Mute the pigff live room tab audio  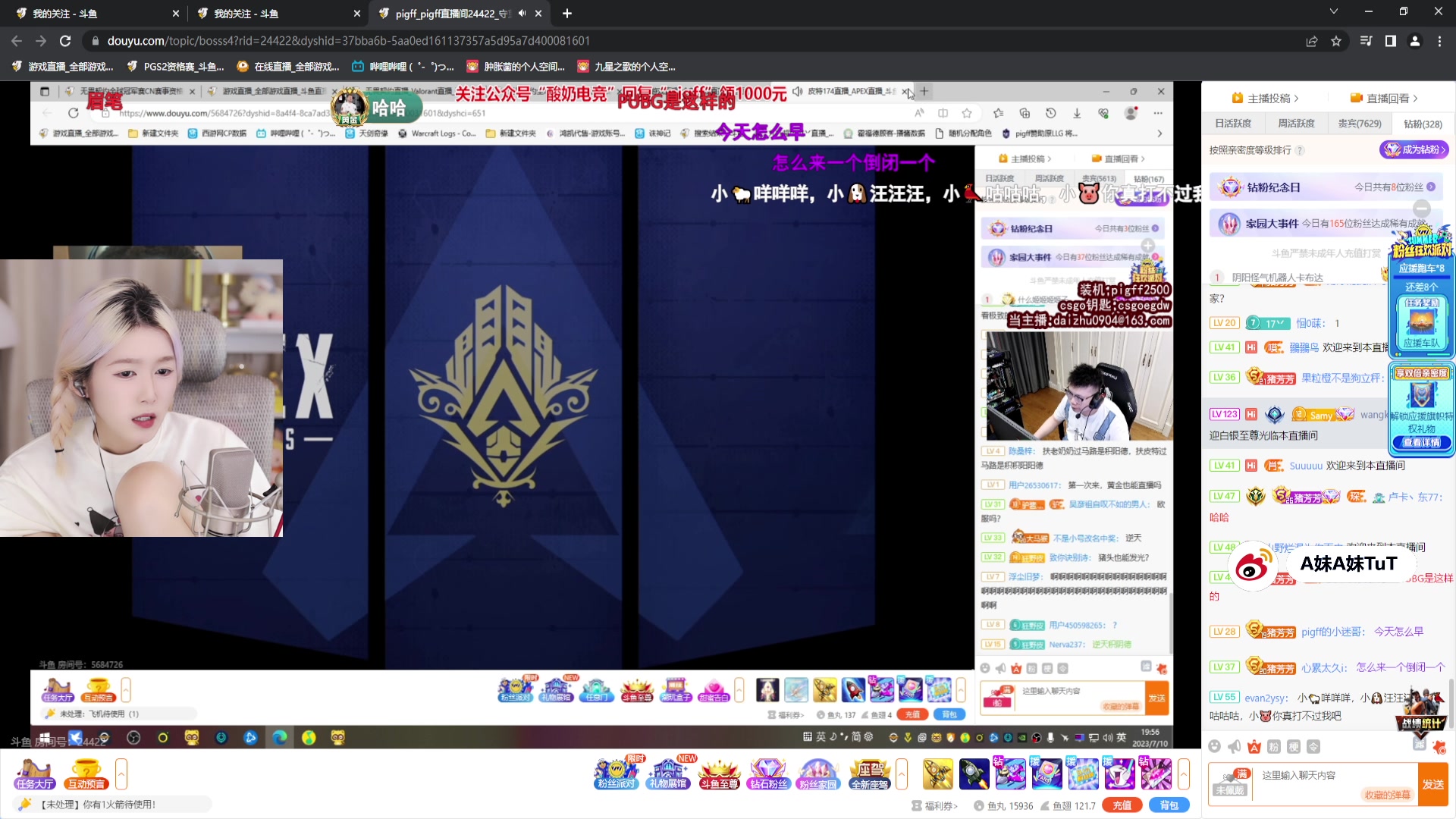(522, 14)
